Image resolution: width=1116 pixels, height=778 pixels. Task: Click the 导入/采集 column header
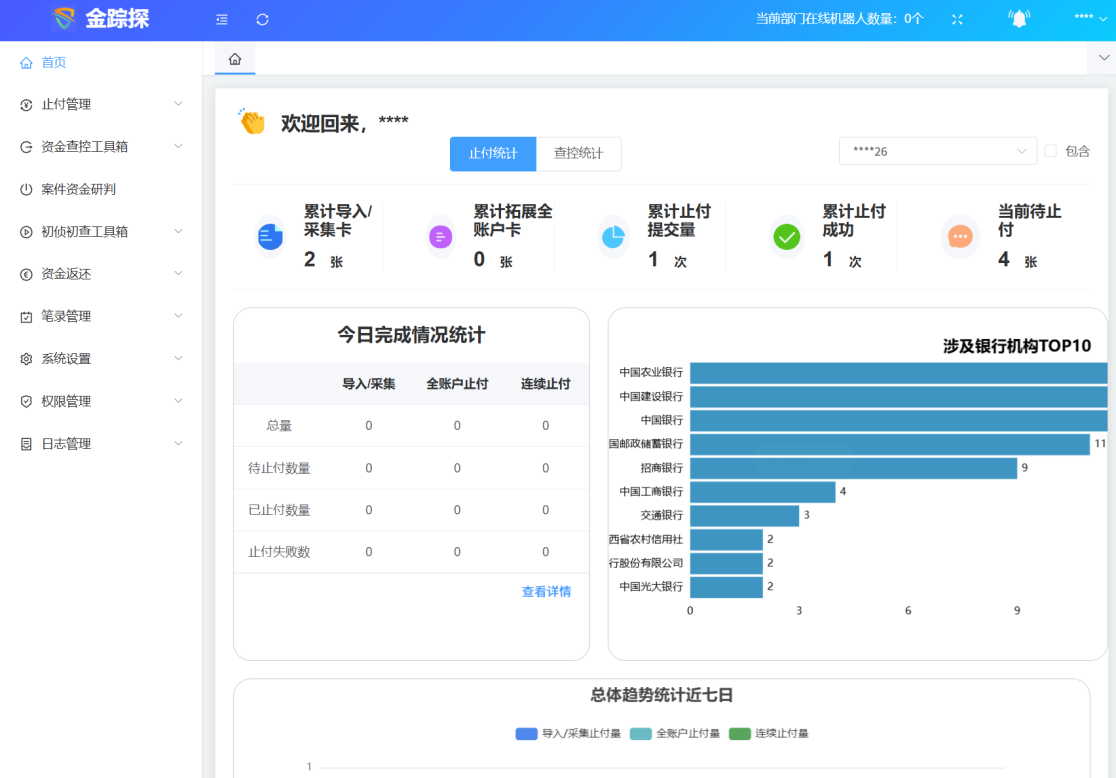point(369,384)
